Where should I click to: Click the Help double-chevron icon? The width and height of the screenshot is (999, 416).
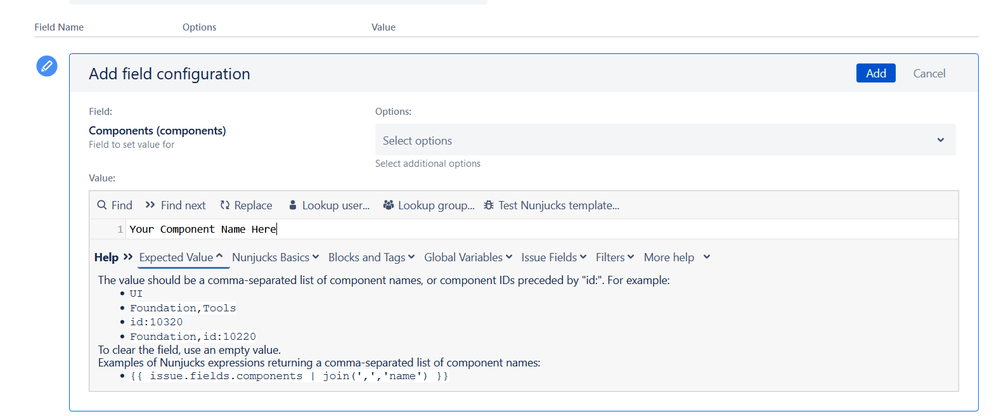[128, 257]
